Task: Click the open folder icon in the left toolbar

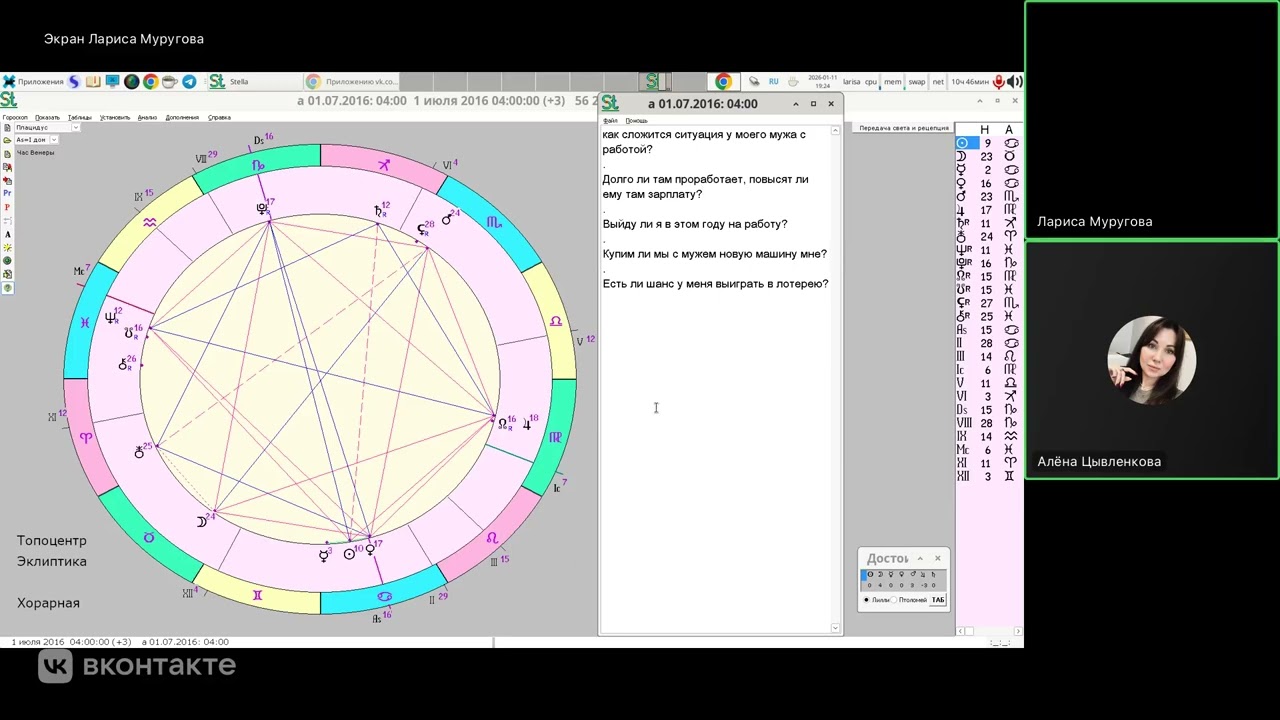Action: point(7,140)
